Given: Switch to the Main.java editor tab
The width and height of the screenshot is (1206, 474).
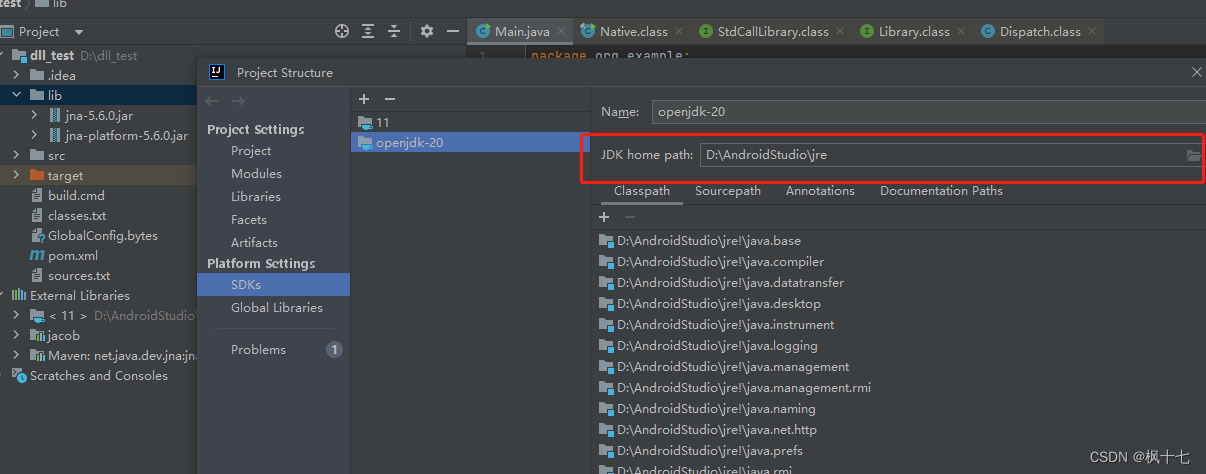Looking at the screenshot, I should coord(521,31).
